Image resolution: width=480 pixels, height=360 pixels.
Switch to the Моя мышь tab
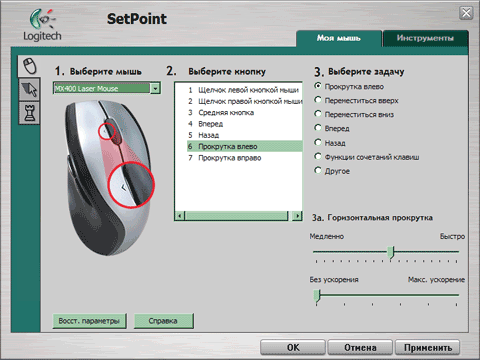click(339, 38)
